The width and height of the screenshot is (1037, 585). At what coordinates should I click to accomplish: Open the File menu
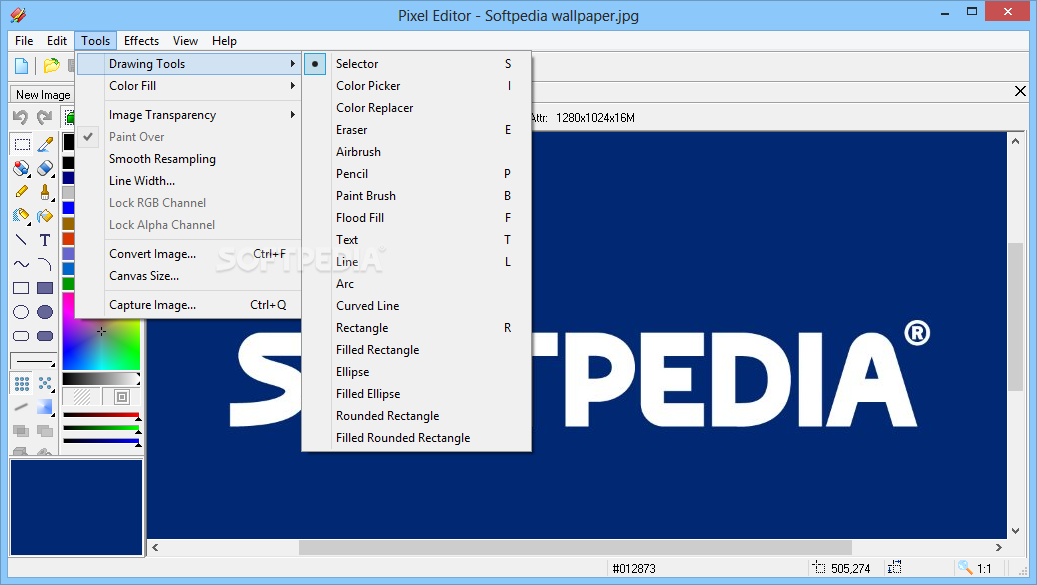pos(24,41)
